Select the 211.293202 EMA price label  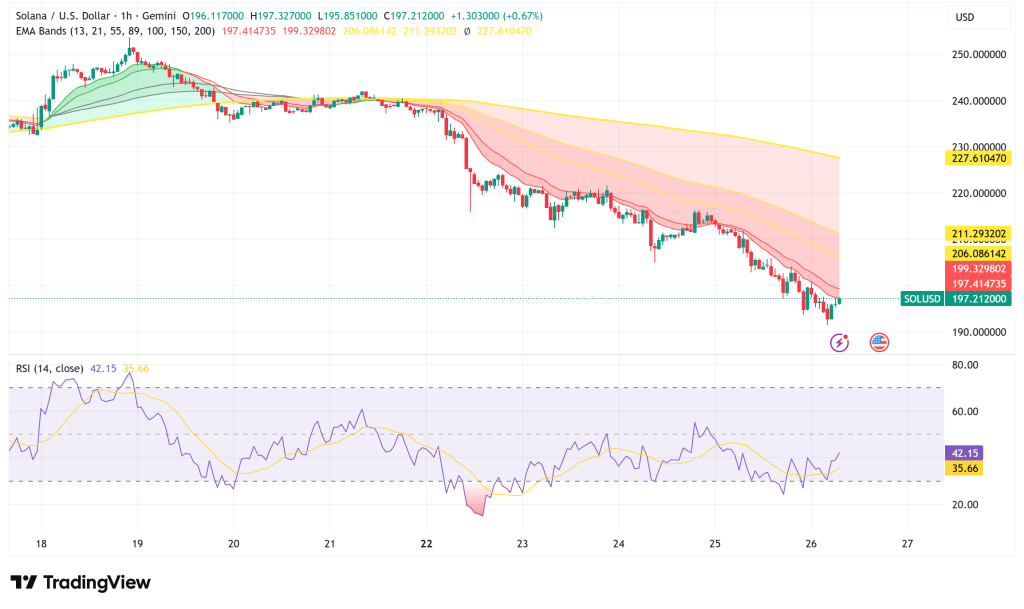pyautogui.click(x=978, y=234)
